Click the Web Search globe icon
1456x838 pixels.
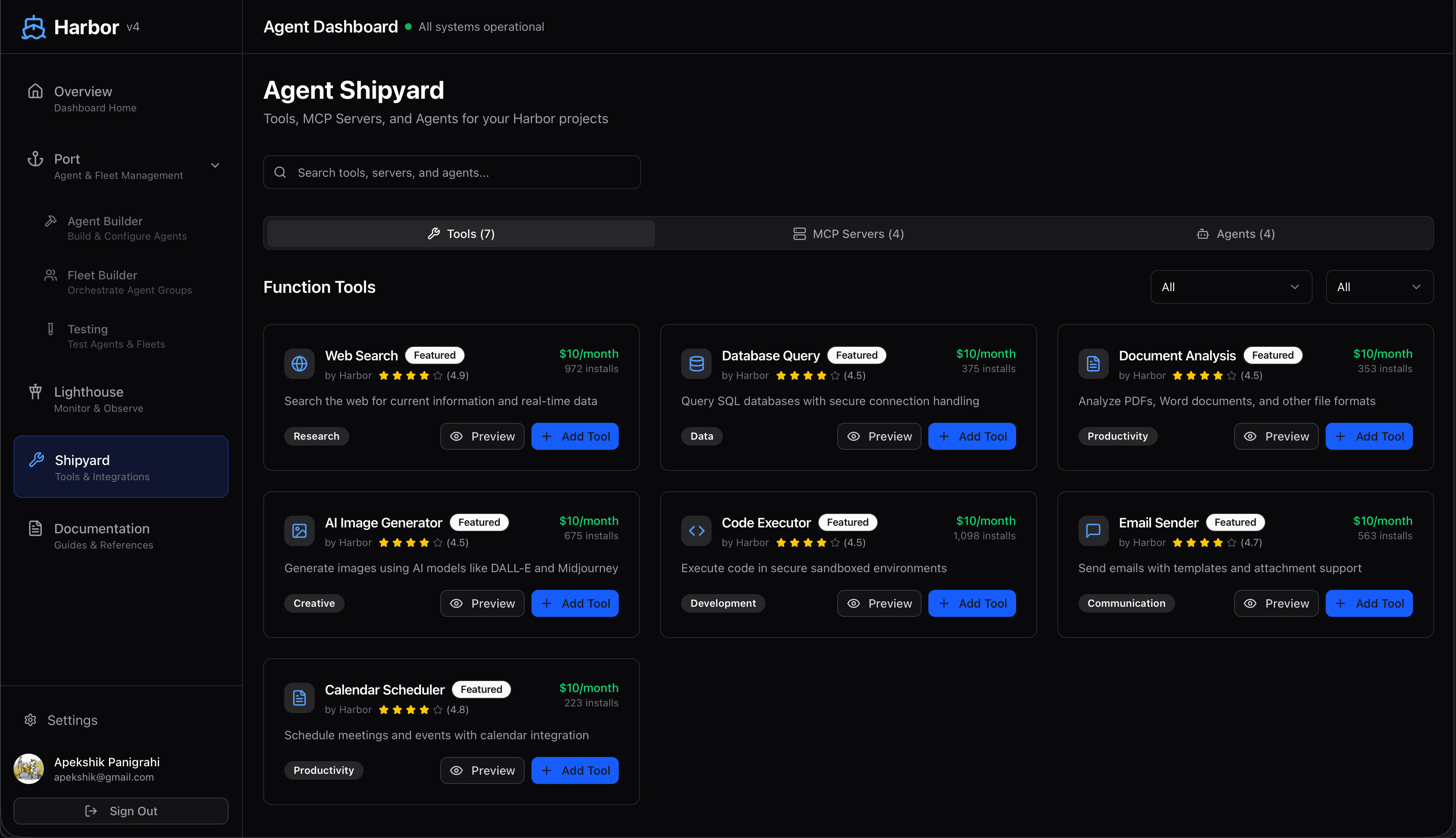(x=299, y=364)
